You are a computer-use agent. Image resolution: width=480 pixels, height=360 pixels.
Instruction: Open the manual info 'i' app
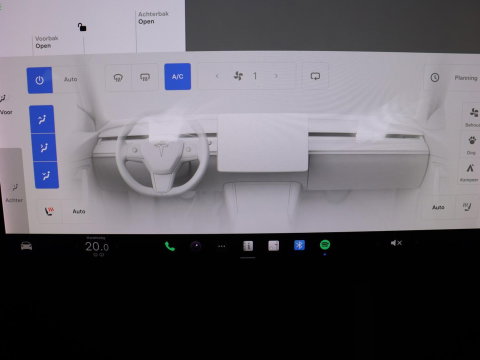click(x=248, y=246)
